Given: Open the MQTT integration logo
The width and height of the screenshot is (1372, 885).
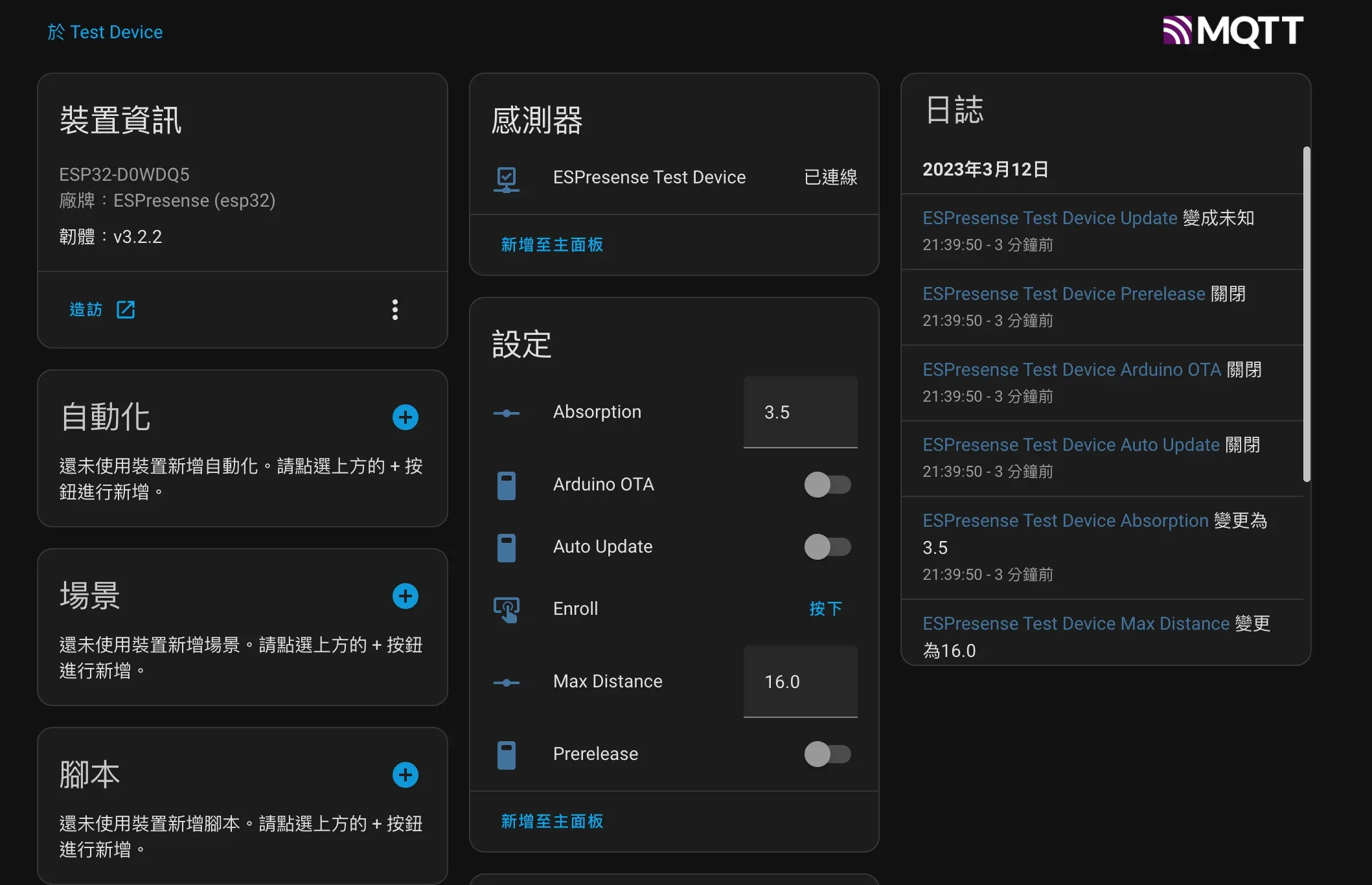Looking at the screenshot, I should click(1233, 31).
